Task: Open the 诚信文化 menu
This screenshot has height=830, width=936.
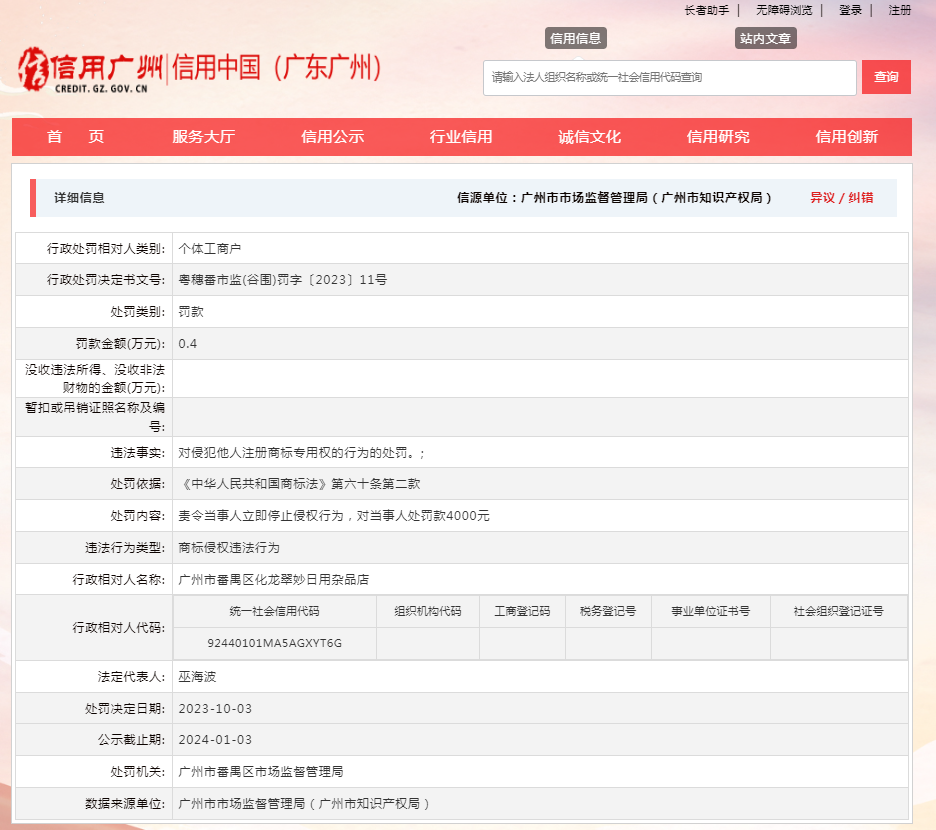Action: [589, 137]
